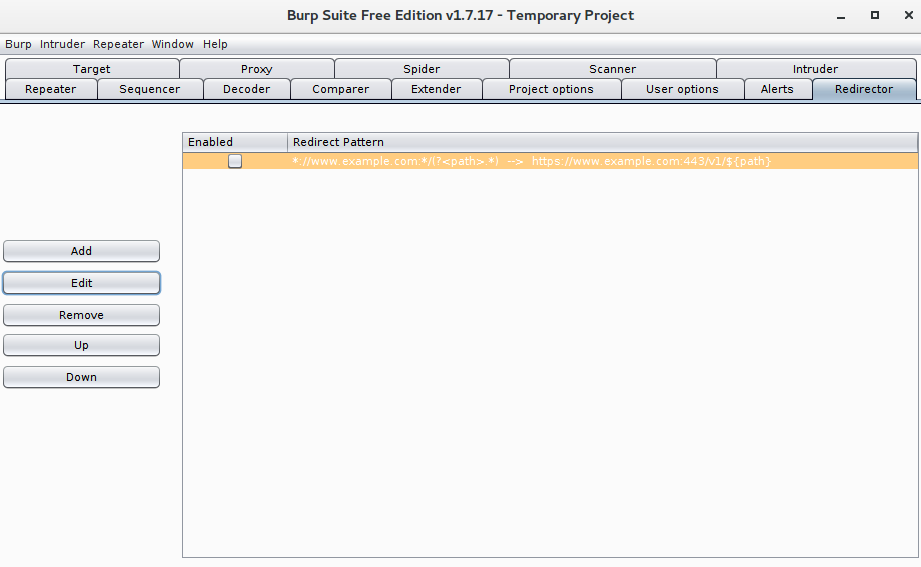
Task: Open the Burp menu
Action: [x=18, y=44]
